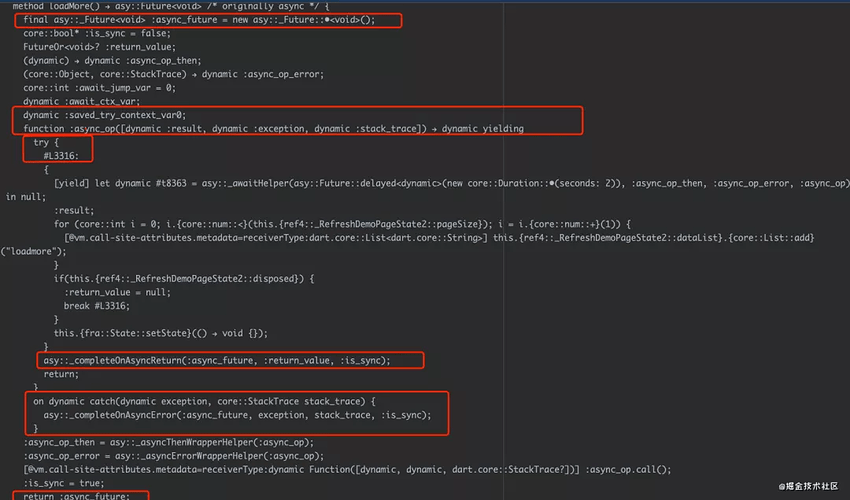Click the ':return_value = null;' line
This screenshot has width=850, height=500.
tap(117, 292)
